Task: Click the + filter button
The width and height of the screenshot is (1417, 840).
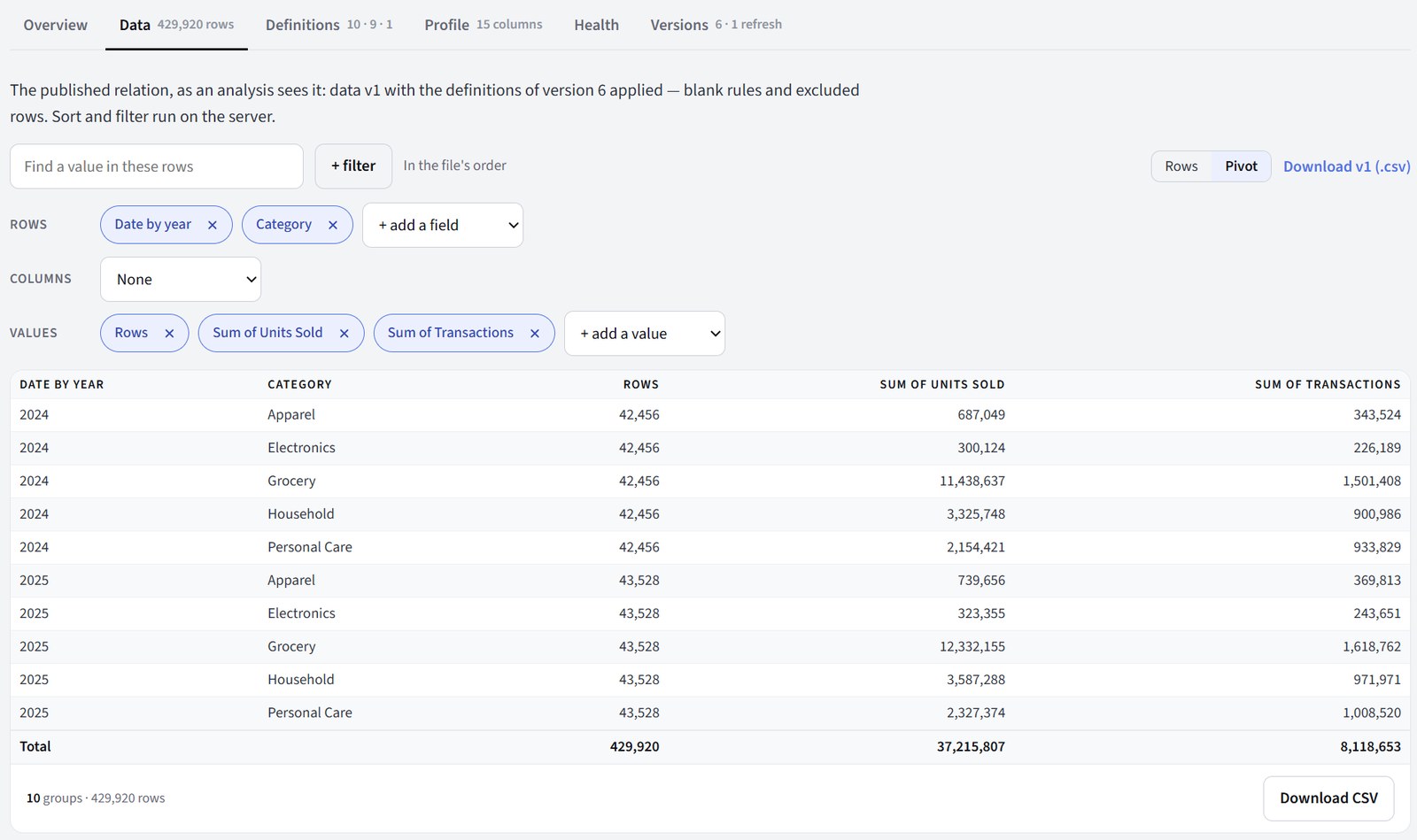Action: (x=353, y=166)
